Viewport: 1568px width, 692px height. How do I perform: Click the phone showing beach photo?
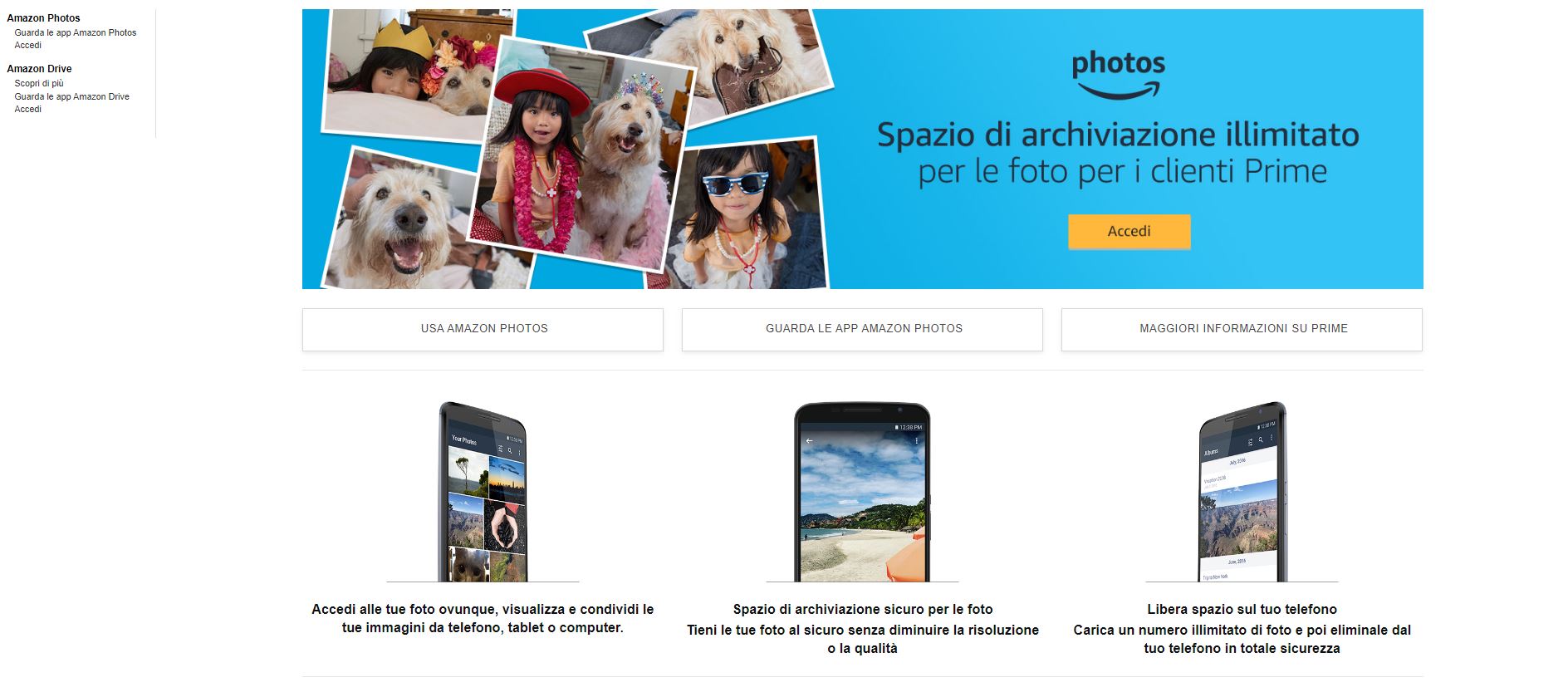coord(862,492)
